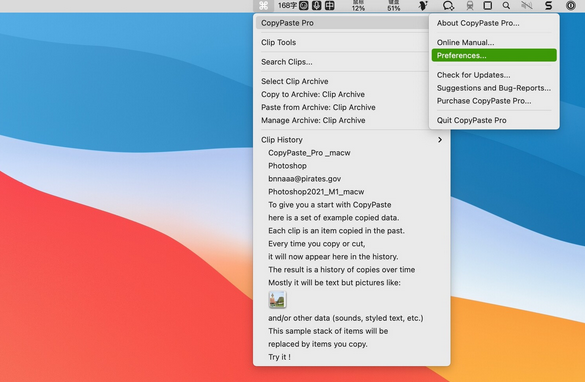This screenshot has height=382, width=585.
Task: Open the Clip Tools menu item
Action: click(342, 43)
